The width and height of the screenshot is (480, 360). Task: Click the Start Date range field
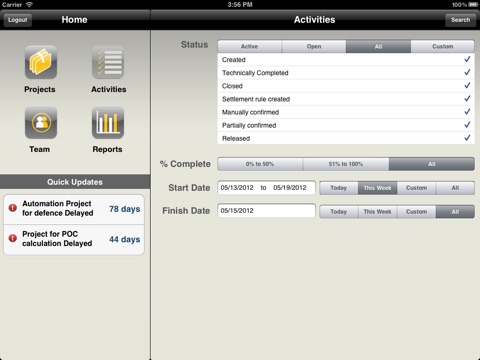[266, 188]
